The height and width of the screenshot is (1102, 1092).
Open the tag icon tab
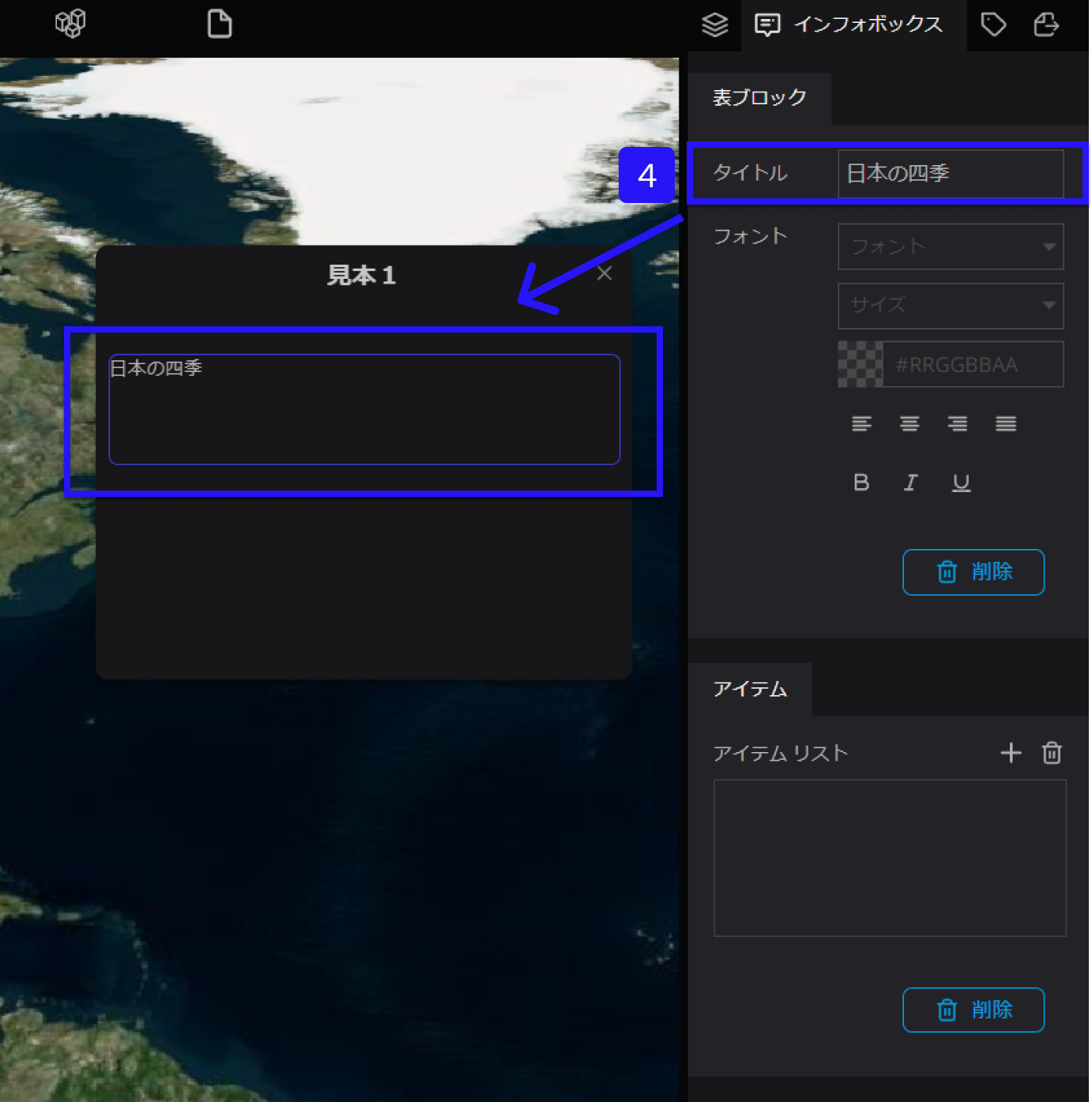pyautogui.click(x=993, y=24)
